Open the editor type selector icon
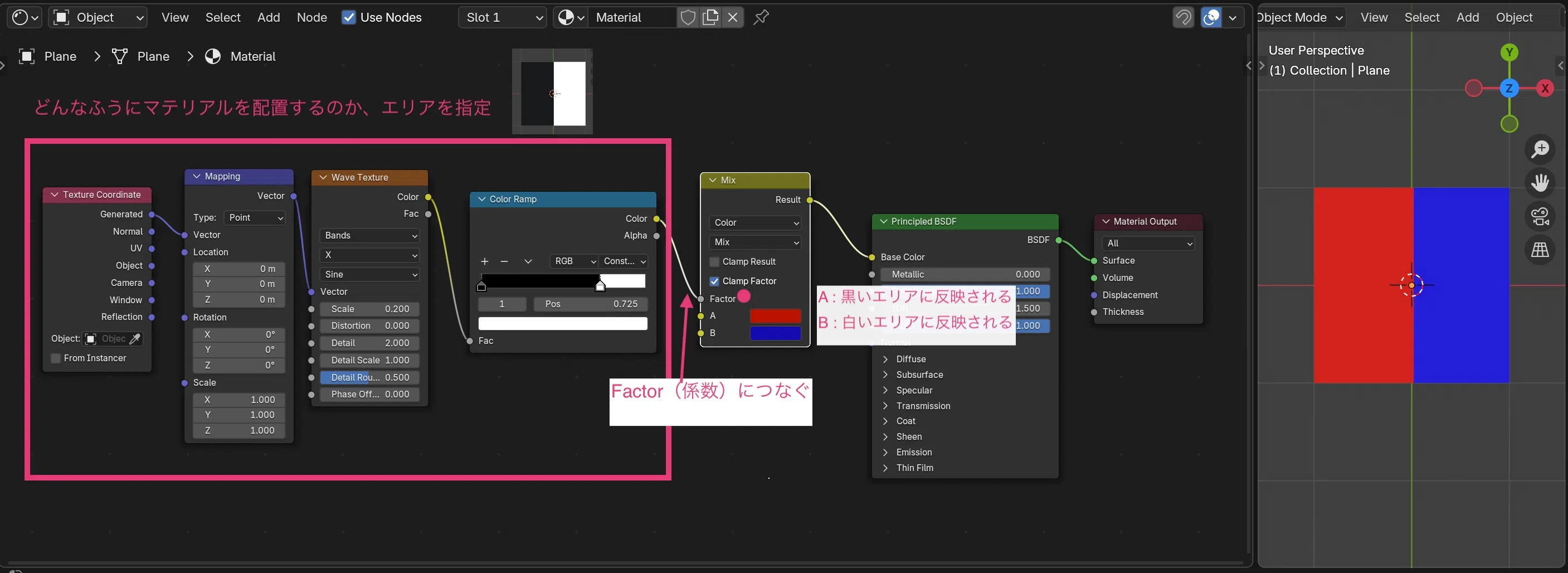This screenshot has height=573, width=1568. [25, 17]
